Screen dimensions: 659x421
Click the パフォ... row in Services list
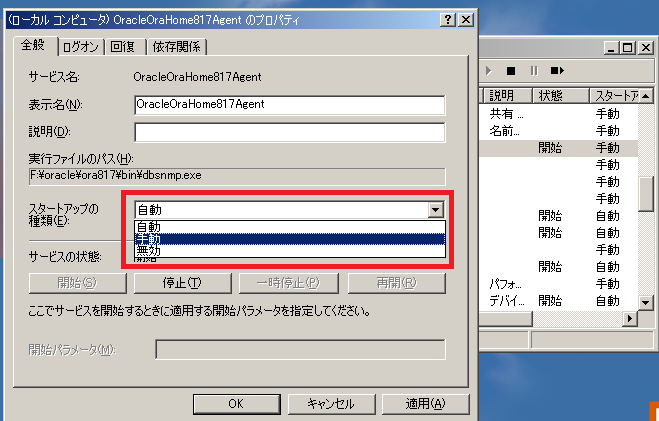(559, 284)
